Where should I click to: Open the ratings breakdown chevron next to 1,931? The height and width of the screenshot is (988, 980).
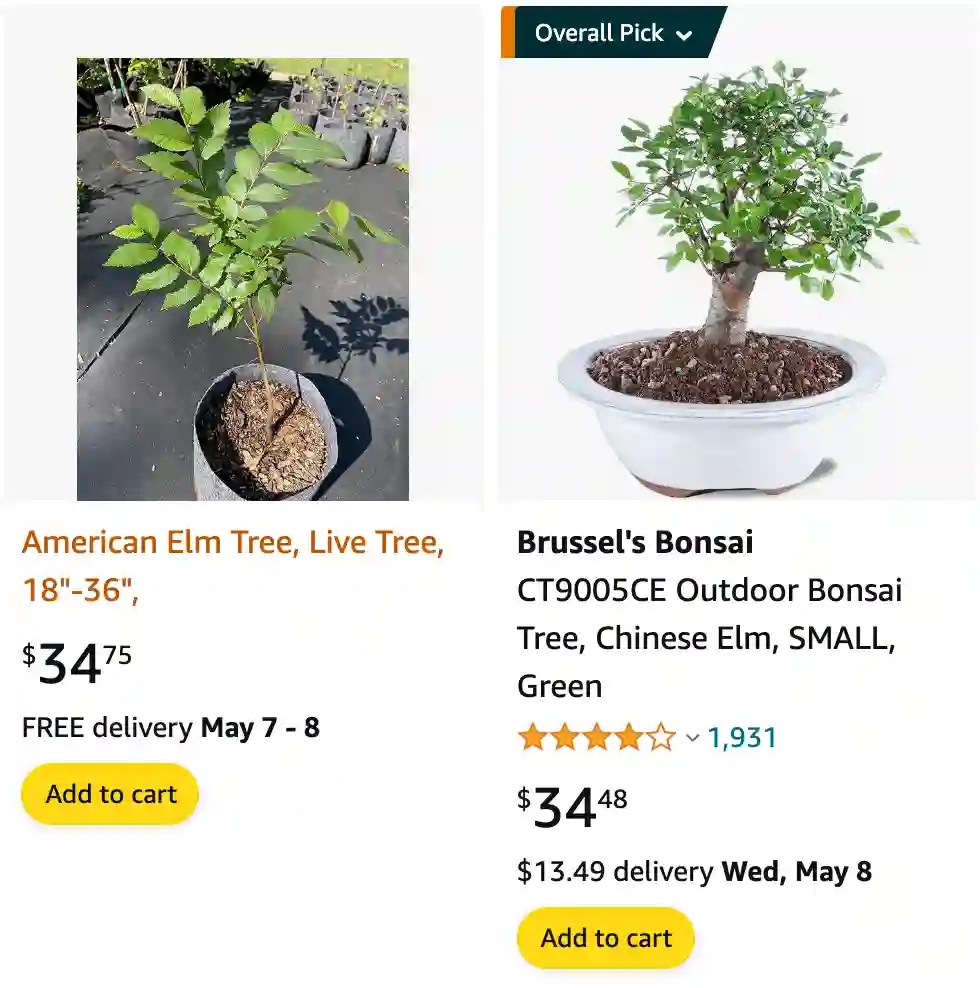coord(692,740)
